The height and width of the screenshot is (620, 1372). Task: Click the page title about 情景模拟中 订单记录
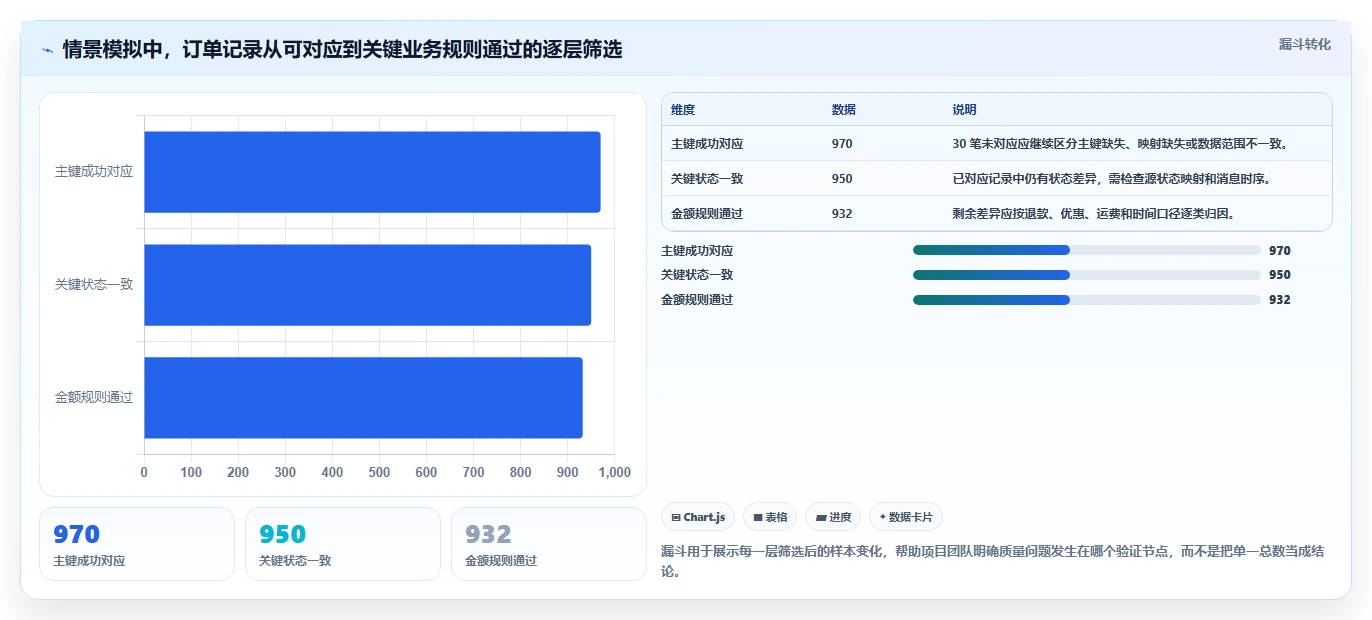[342, 49]
